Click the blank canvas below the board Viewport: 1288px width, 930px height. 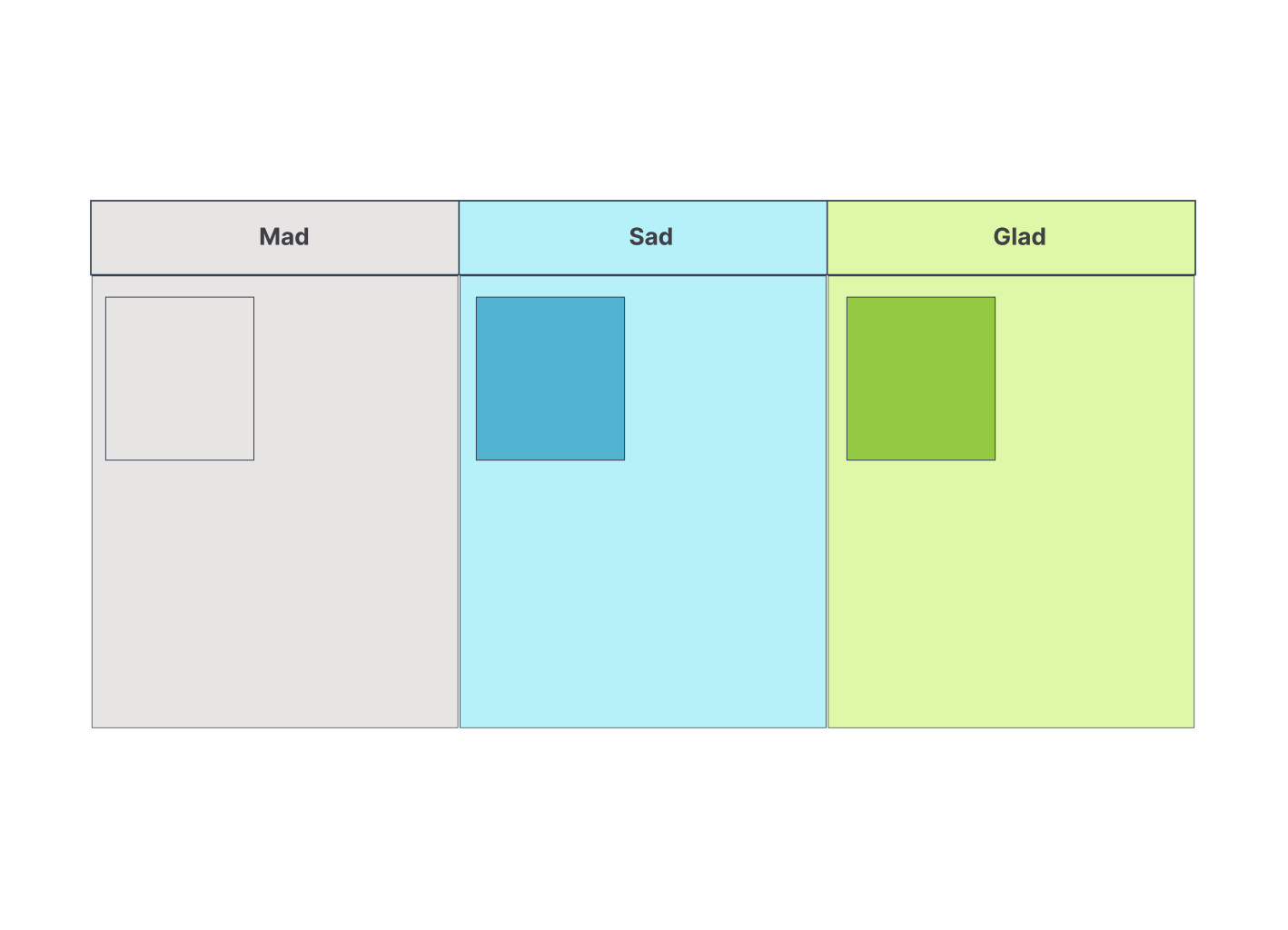643,826
